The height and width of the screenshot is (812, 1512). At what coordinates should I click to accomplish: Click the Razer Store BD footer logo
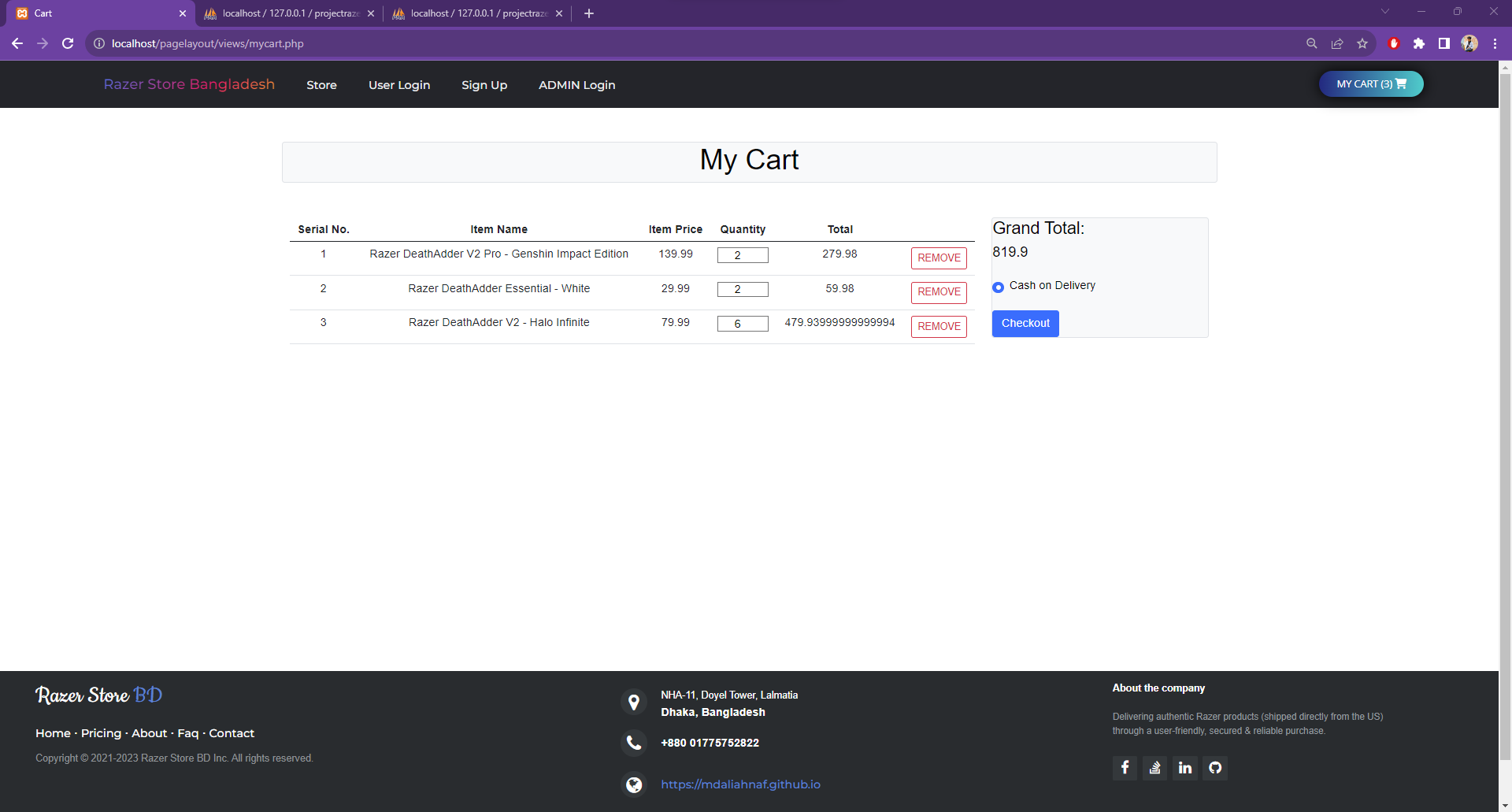(98, 695)
